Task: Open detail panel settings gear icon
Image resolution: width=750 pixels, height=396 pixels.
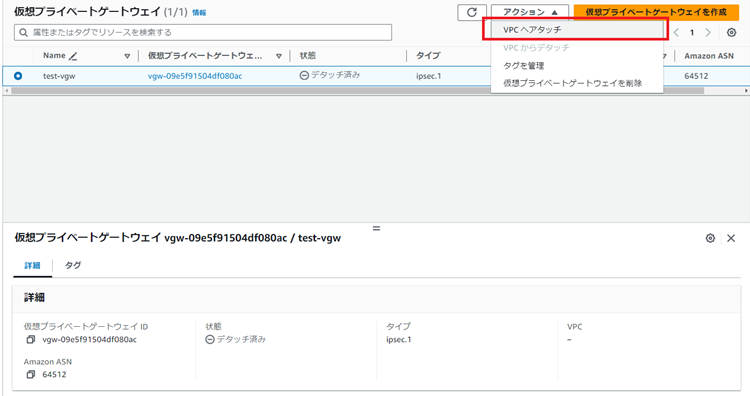Action: [710, 238]
